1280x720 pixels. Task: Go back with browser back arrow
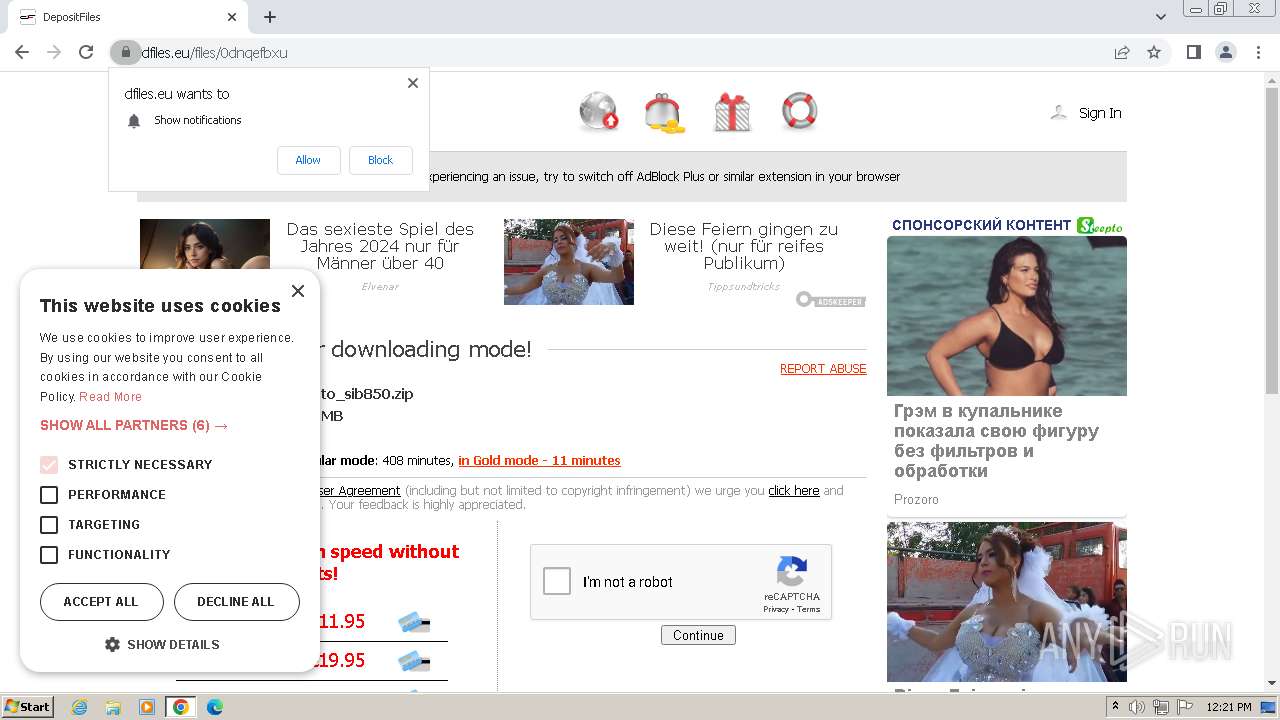[22, 53]
